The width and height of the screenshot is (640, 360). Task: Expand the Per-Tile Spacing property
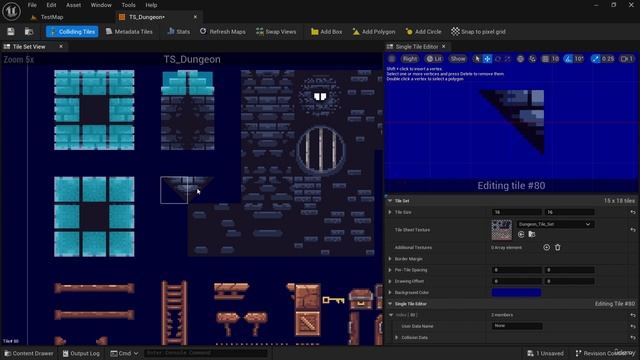coord(390,270)
